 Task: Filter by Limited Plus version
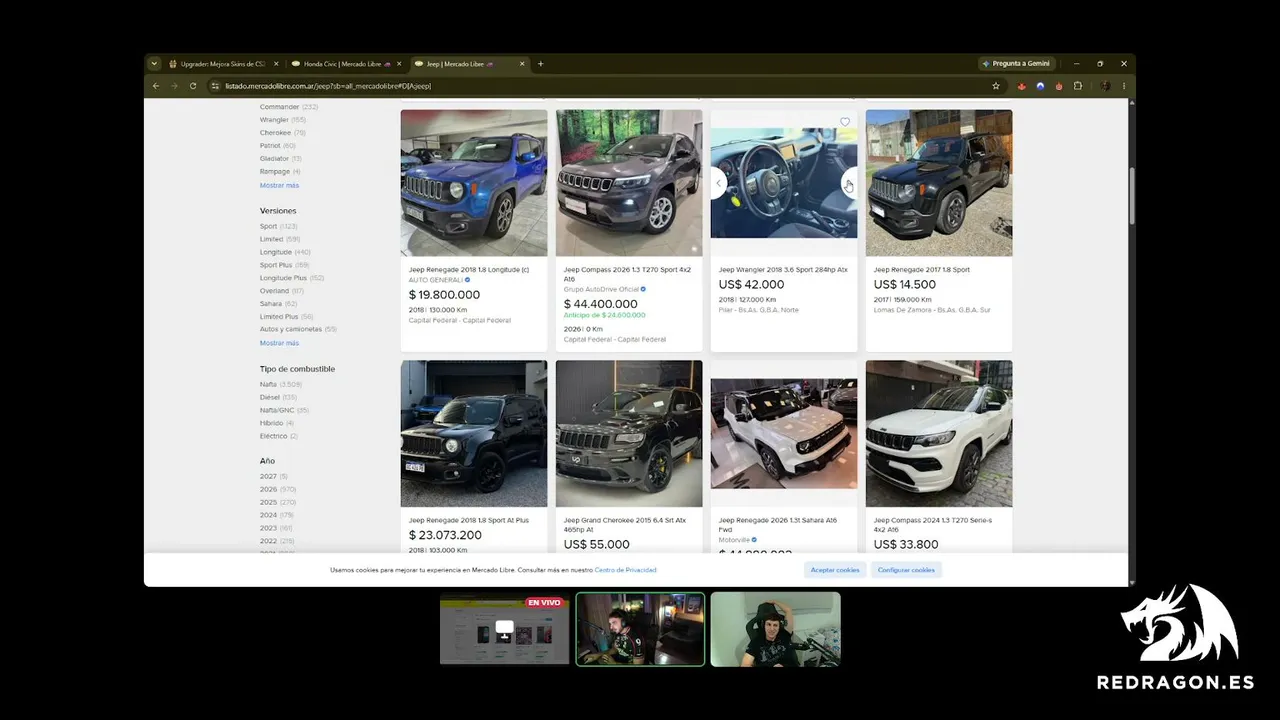click(287, 317)
